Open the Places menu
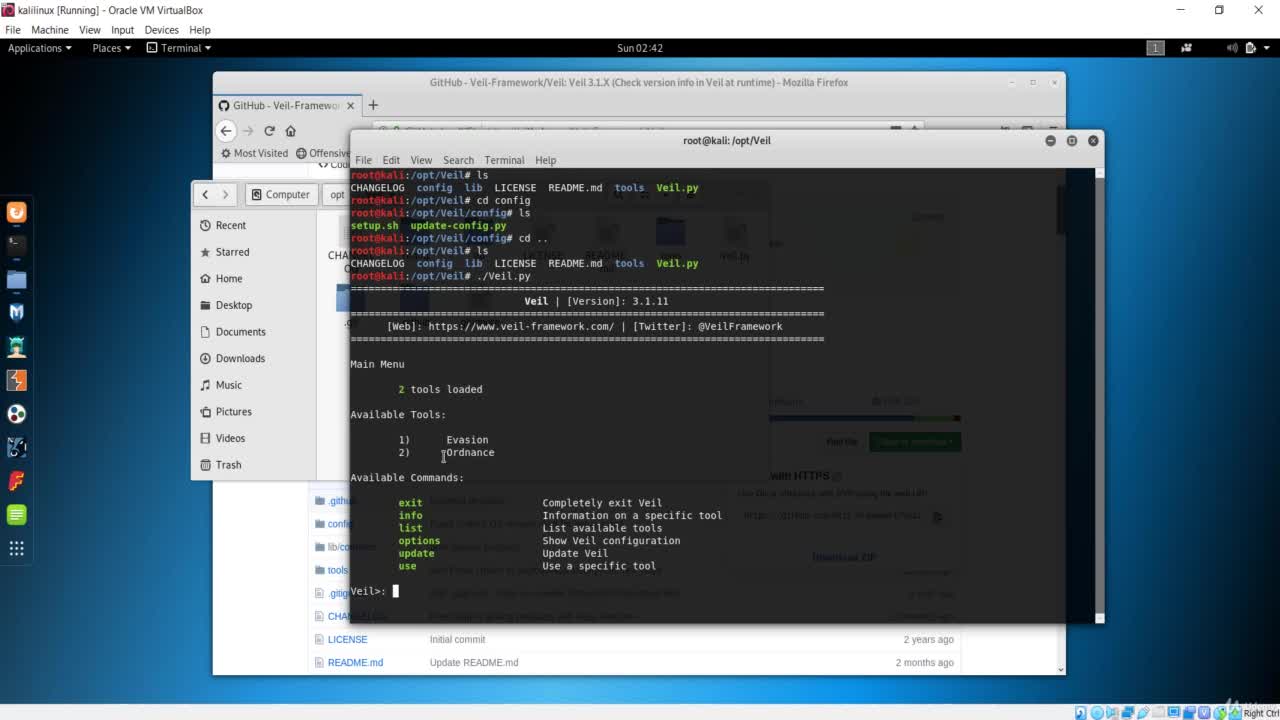Screen dimensions: 1280x720 tap(111, 48)
